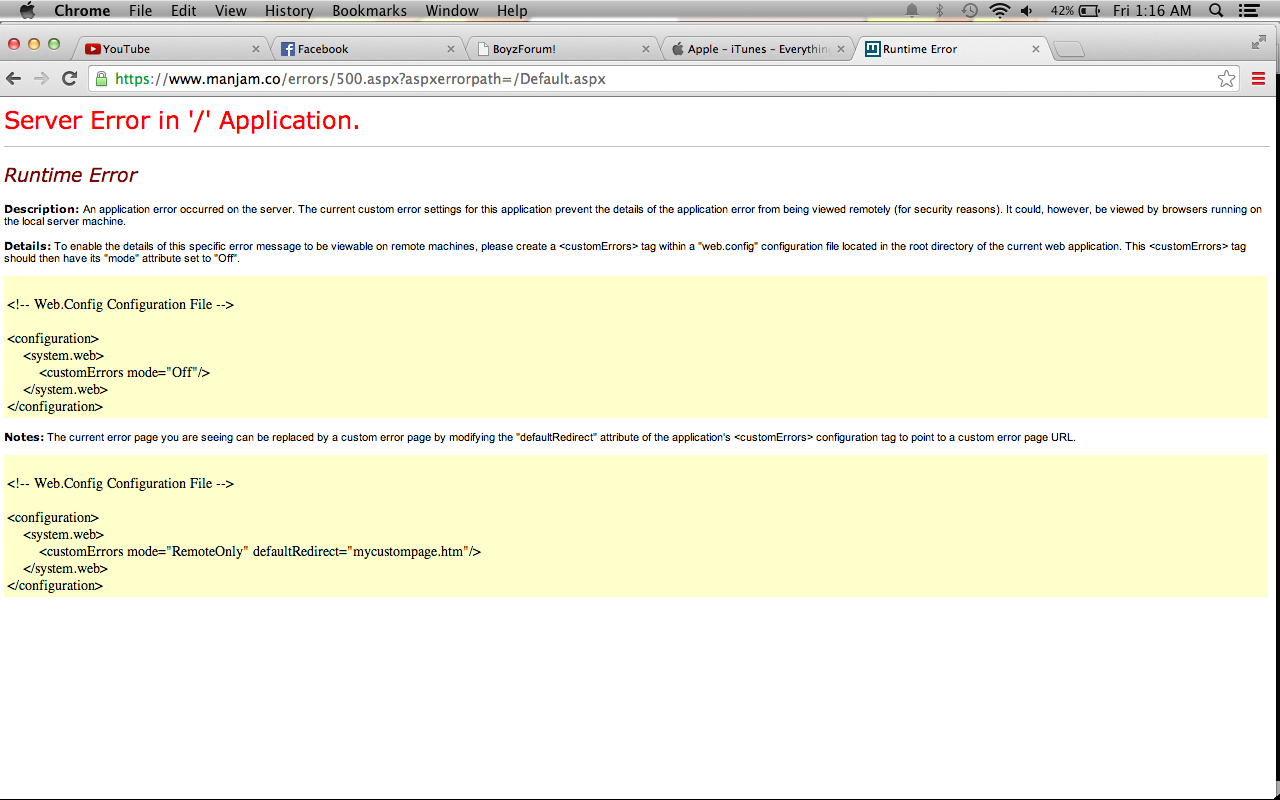1280x800 pixels.
Task: Open the Notification Center list icon
Action: point(1248,11)
